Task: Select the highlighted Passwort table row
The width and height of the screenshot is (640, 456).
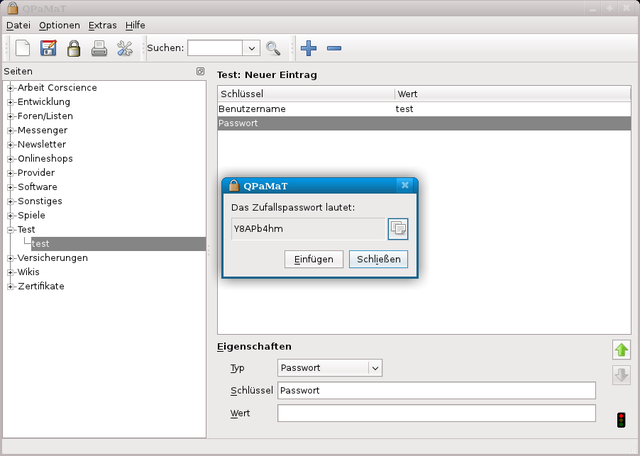Action: click(x=424, y=123)
